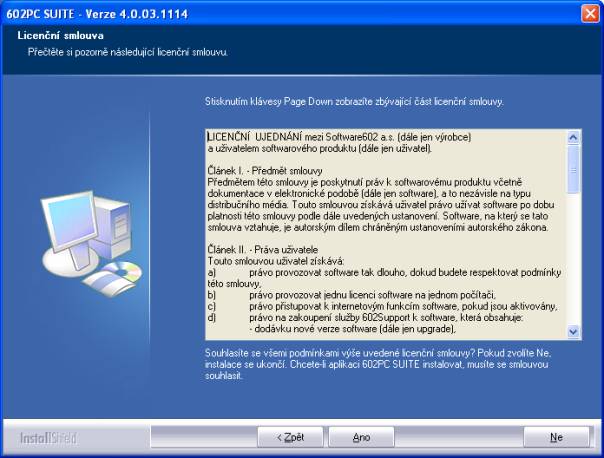Close the 602PC SUITE installer window
Viewport: 604px width, 458px height.
coord(590,12)
